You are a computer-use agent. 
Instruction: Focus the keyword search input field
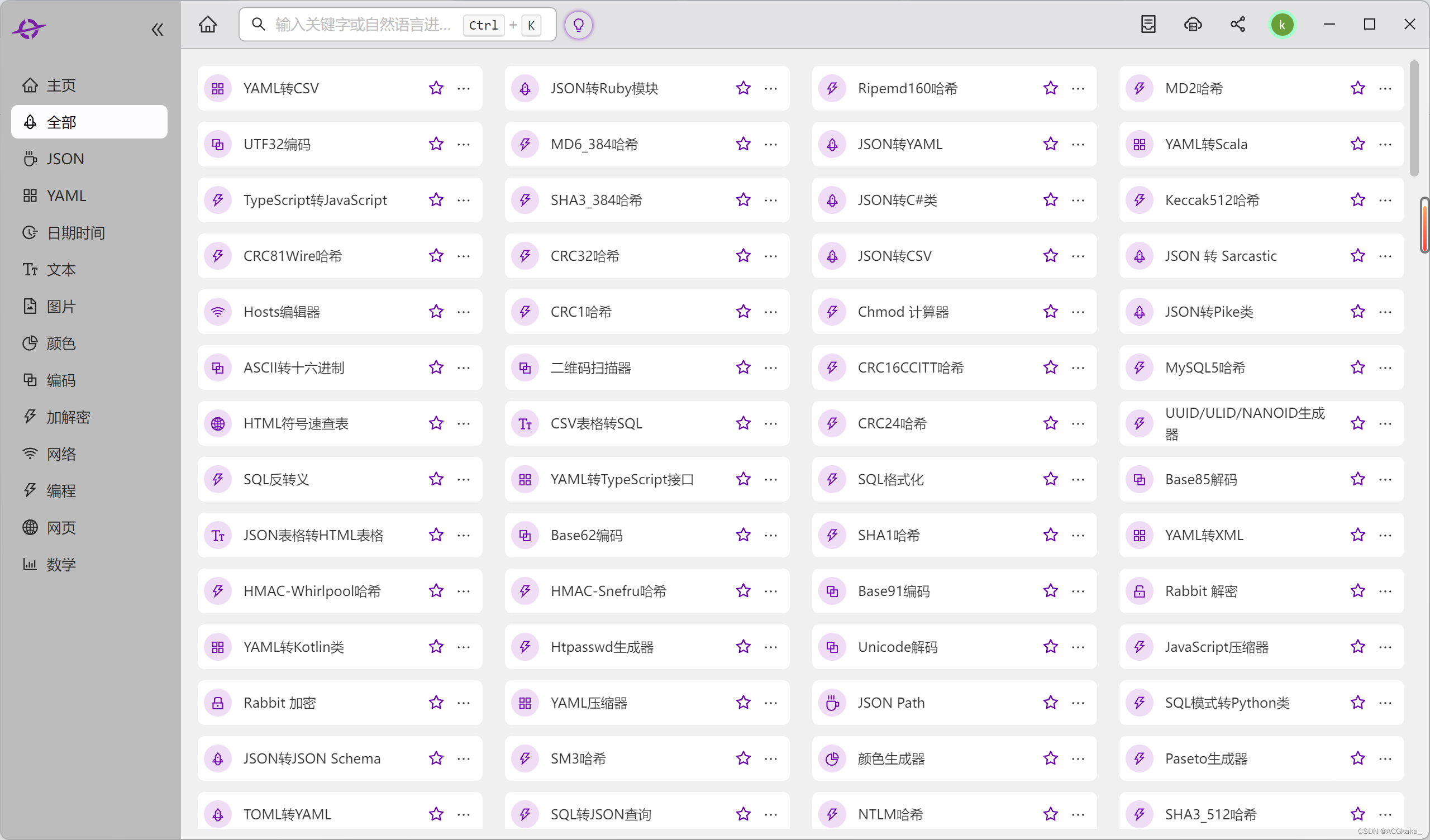[x=363, y=25]
